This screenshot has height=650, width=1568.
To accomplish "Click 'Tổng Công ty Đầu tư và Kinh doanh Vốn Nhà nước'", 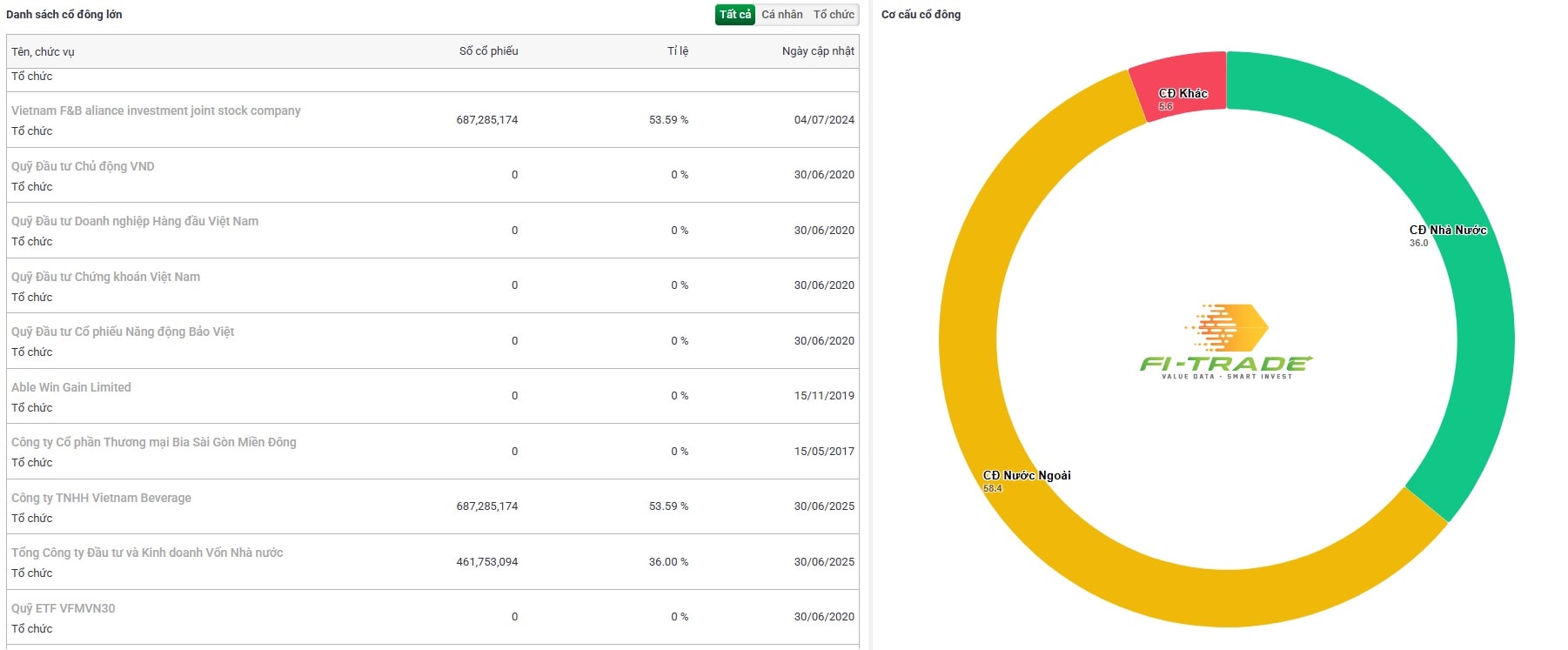I will pos(147,553).
